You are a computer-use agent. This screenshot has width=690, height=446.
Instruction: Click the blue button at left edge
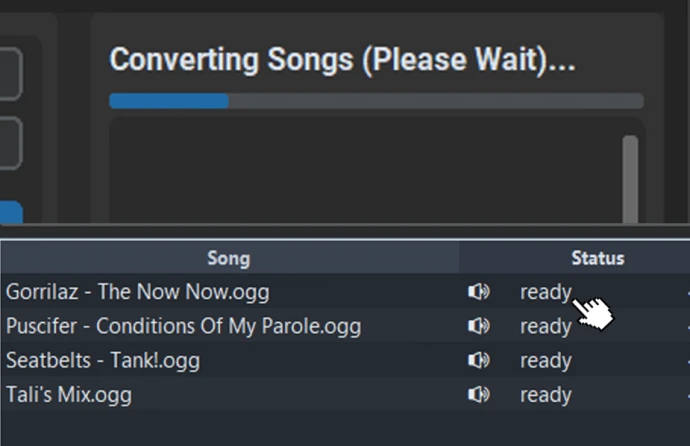10,213
